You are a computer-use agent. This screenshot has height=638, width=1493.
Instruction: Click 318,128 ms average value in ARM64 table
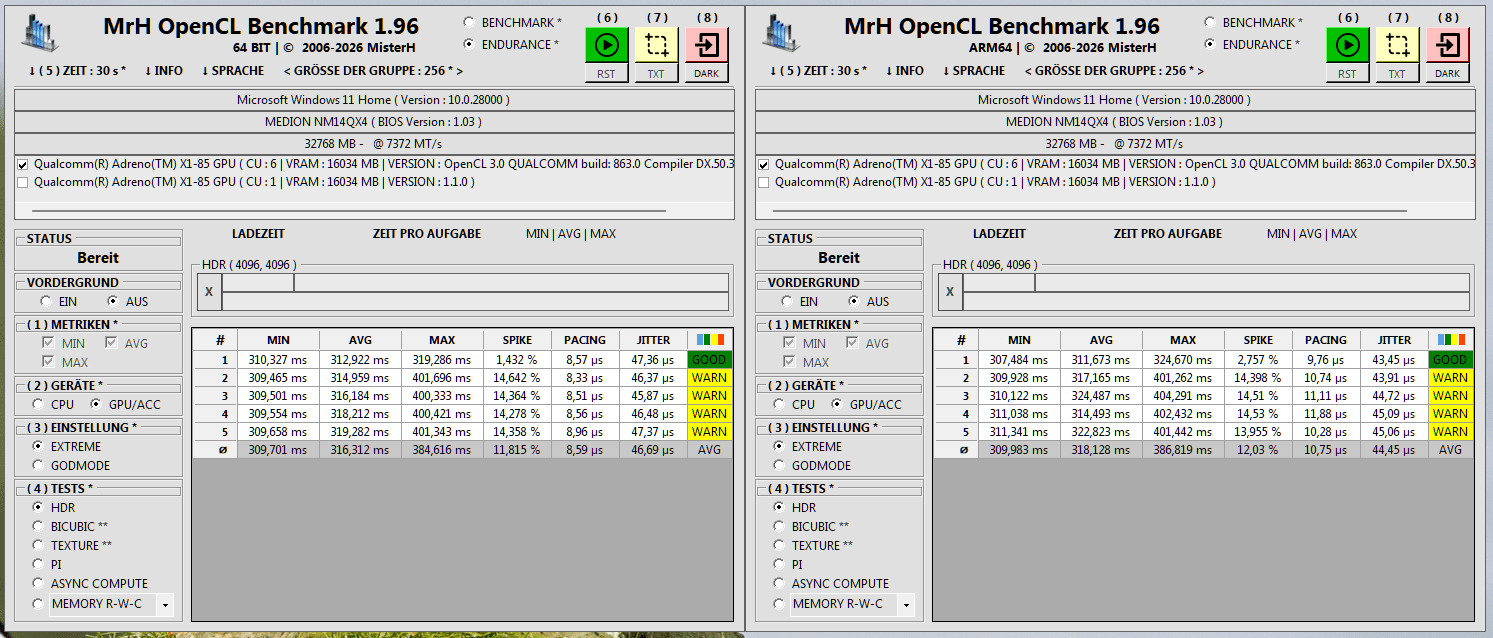coord(1101,450)
